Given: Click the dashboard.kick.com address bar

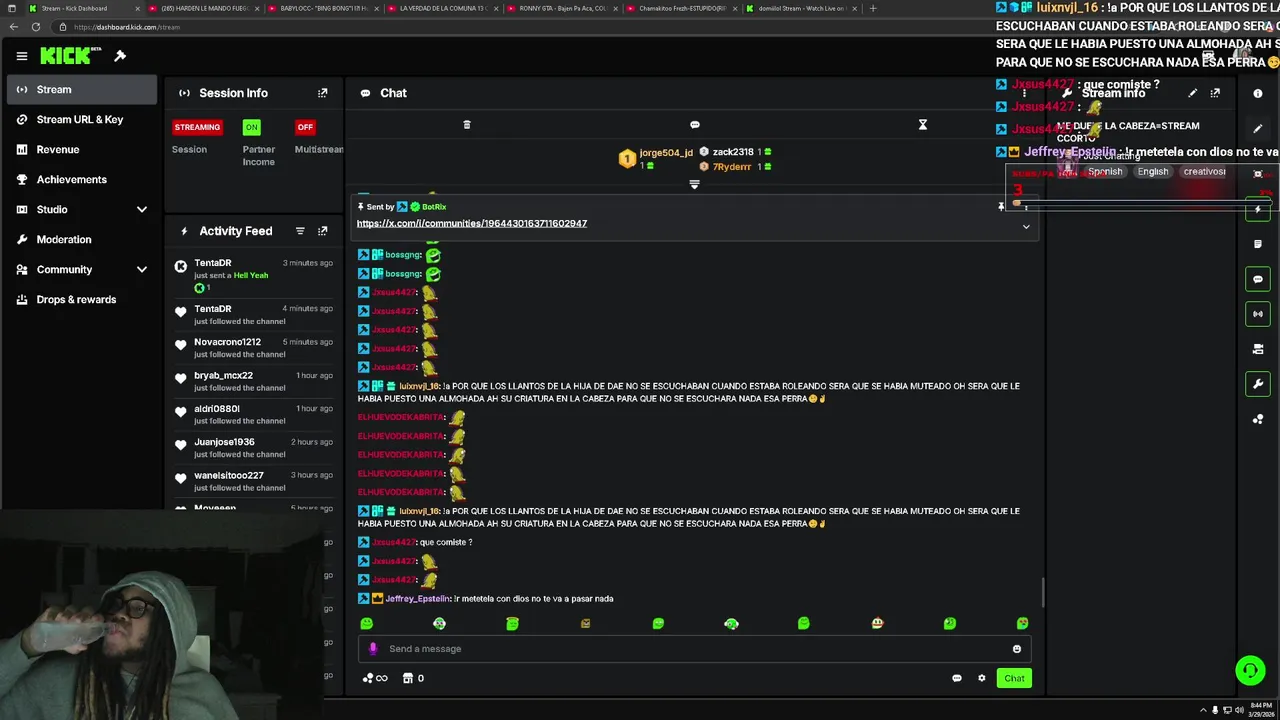Looking at the screenshot, I should tap(126, 27).
